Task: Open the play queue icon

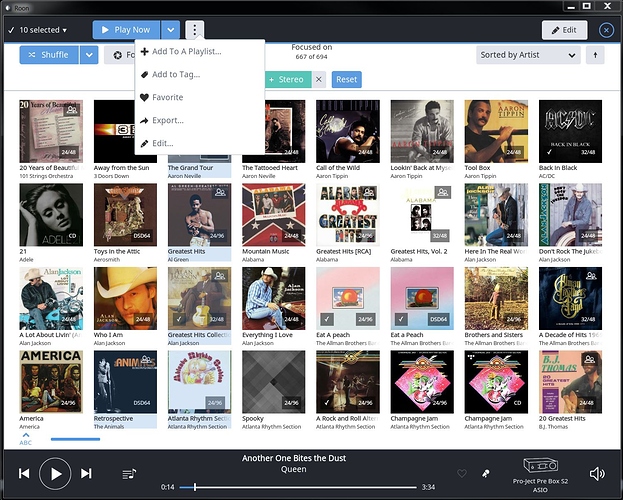Action: pos(129,474)
